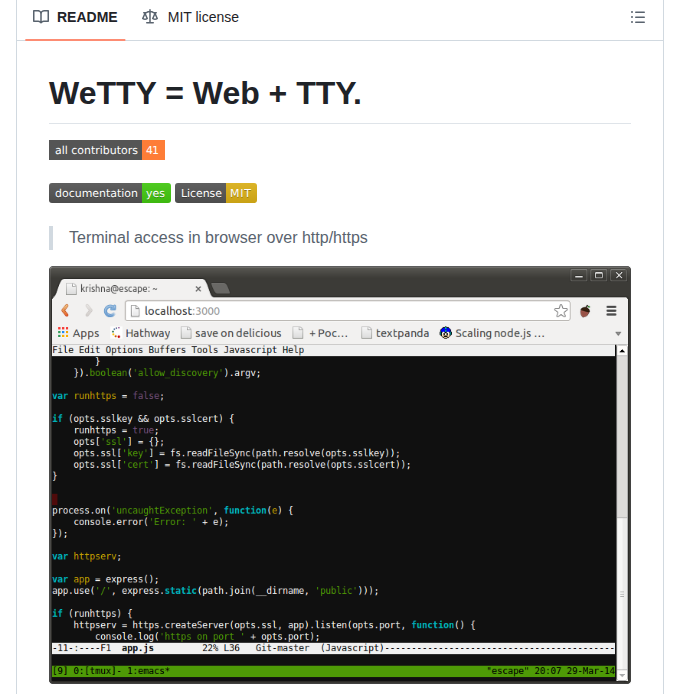The width and height of the screenshot is (680, 694).
Task: Click the 22% L36 position indicator
Action: tap(221, 648)
